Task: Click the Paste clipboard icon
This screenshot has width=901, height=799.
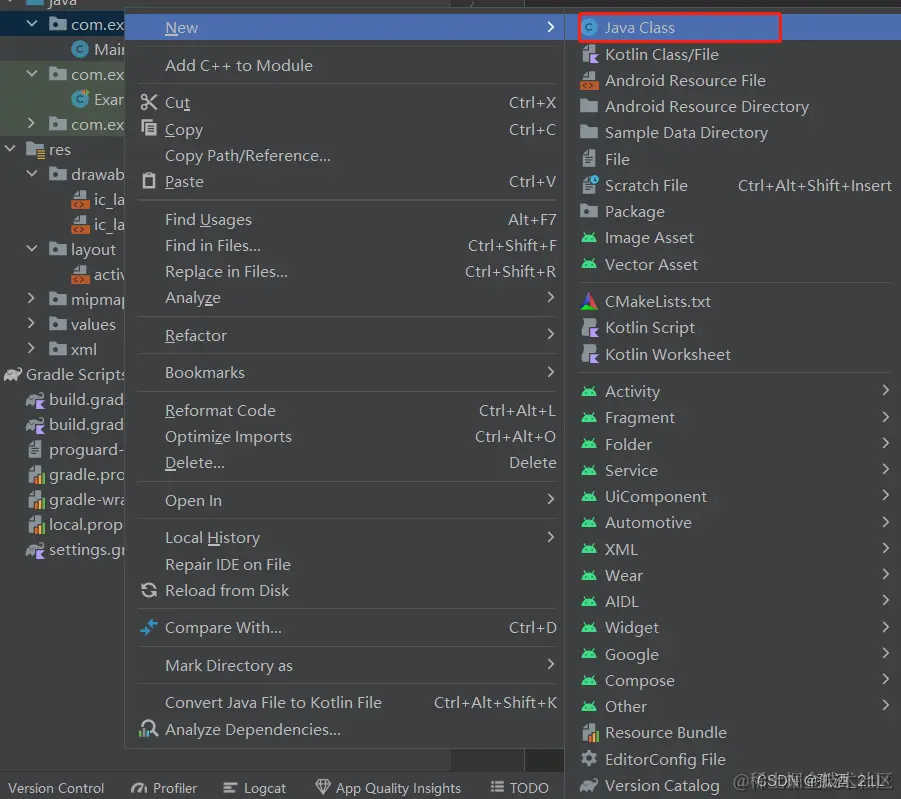Action: 149,181
